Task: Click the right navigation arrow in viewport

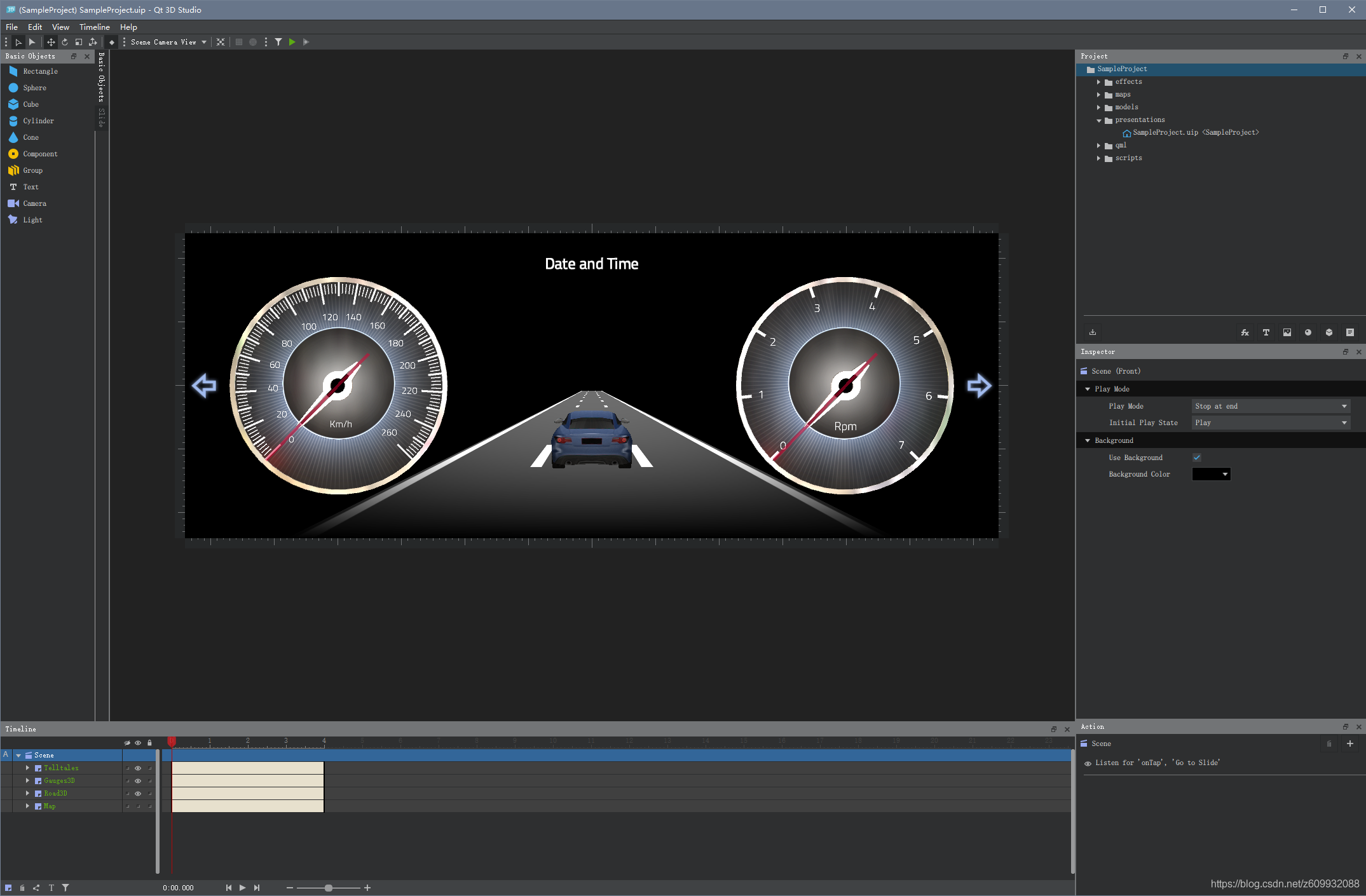Action: [979, 384]
